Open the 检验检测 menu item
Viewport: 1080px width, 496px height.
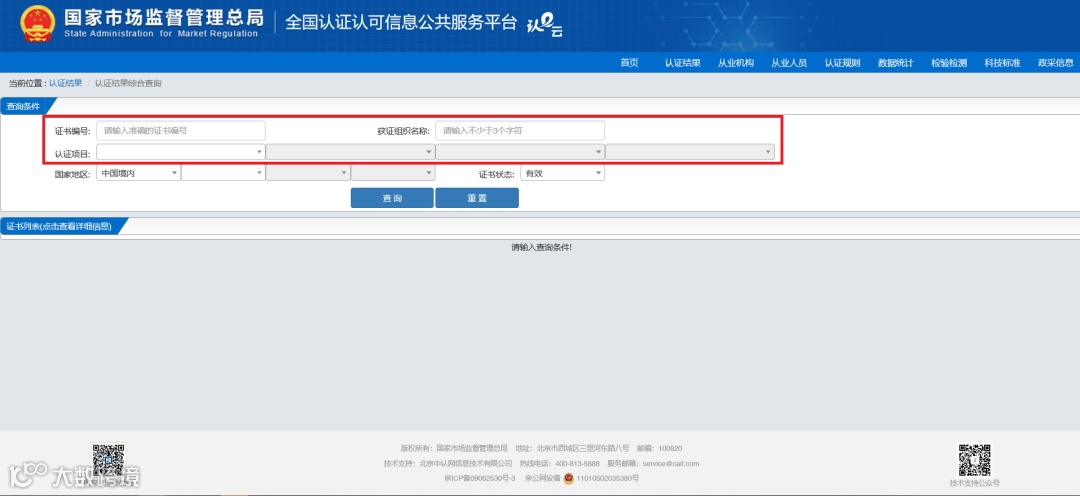pos(949,63)
